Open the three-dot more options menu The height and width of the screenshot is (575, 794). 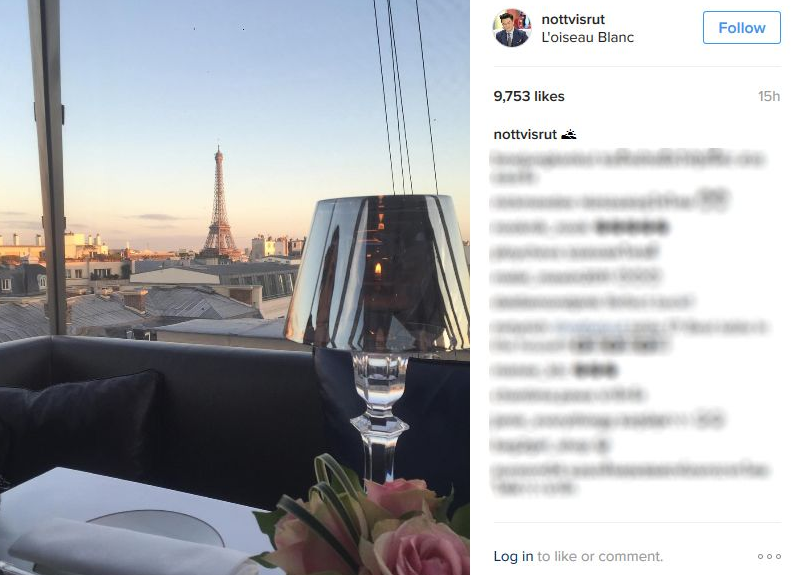click(769, 556)
